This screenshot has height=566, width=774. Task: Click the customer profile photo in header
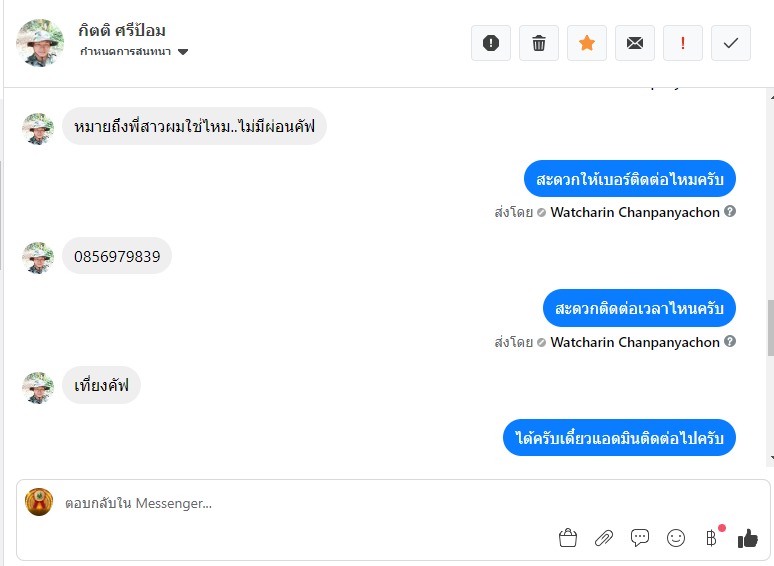click(41, 42)
